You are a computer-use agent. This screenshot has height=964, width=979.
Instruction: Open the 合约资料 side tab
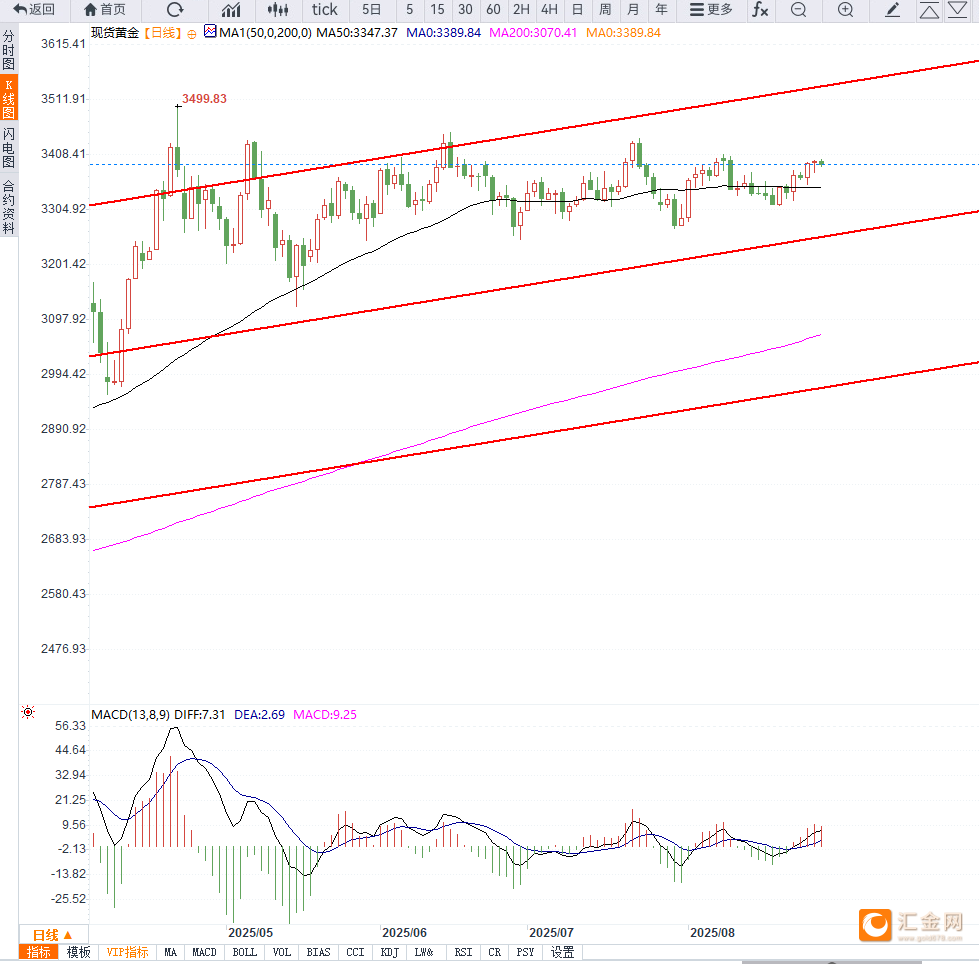[9, 206]
